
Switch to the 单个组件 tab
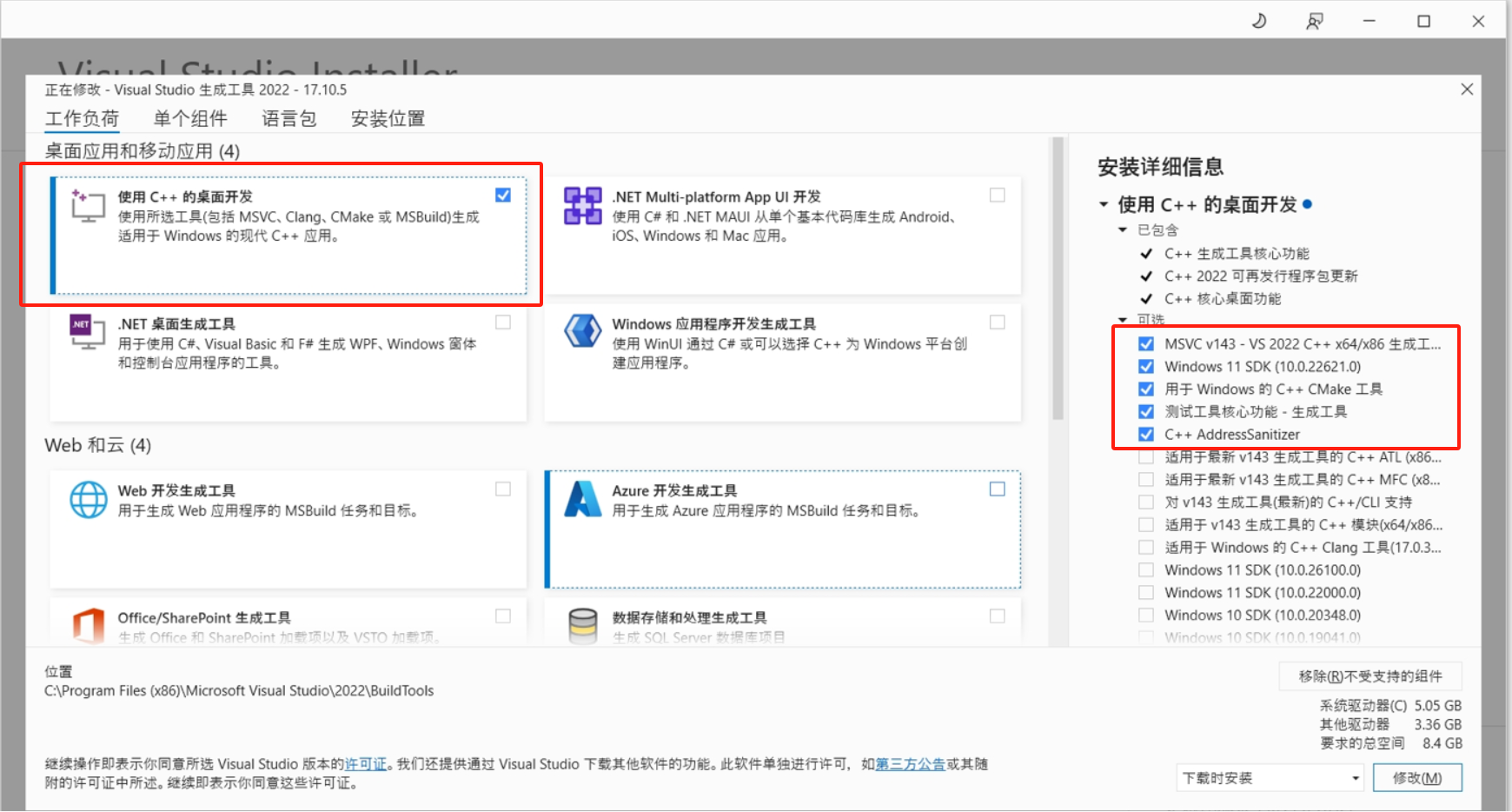[190, 118]
